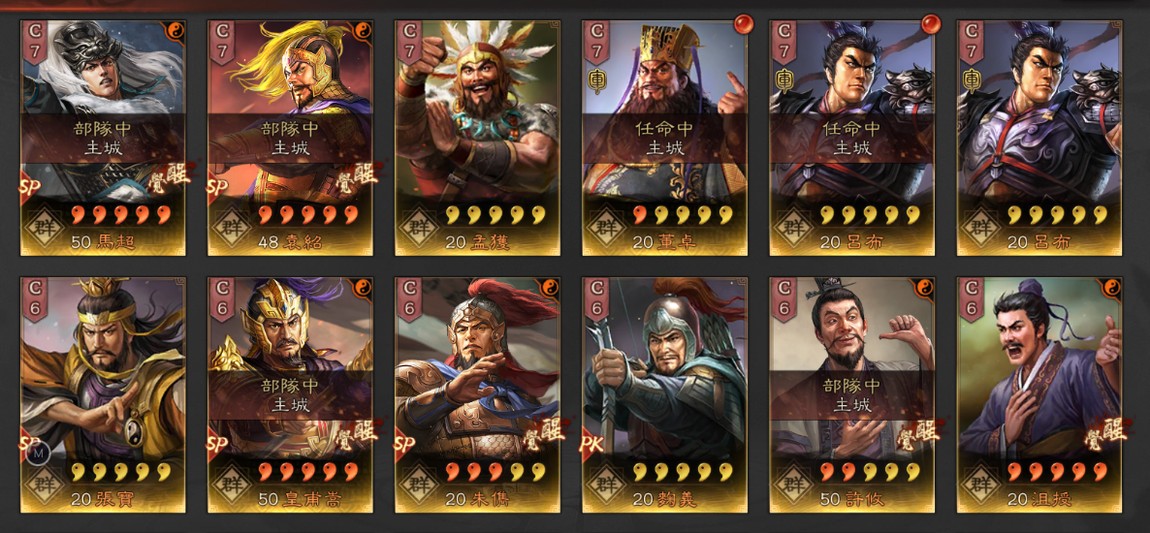Click the C6 cost badge on 沮授 card
The width and height of the screenshot is (1150, 533).
(971, 299)
